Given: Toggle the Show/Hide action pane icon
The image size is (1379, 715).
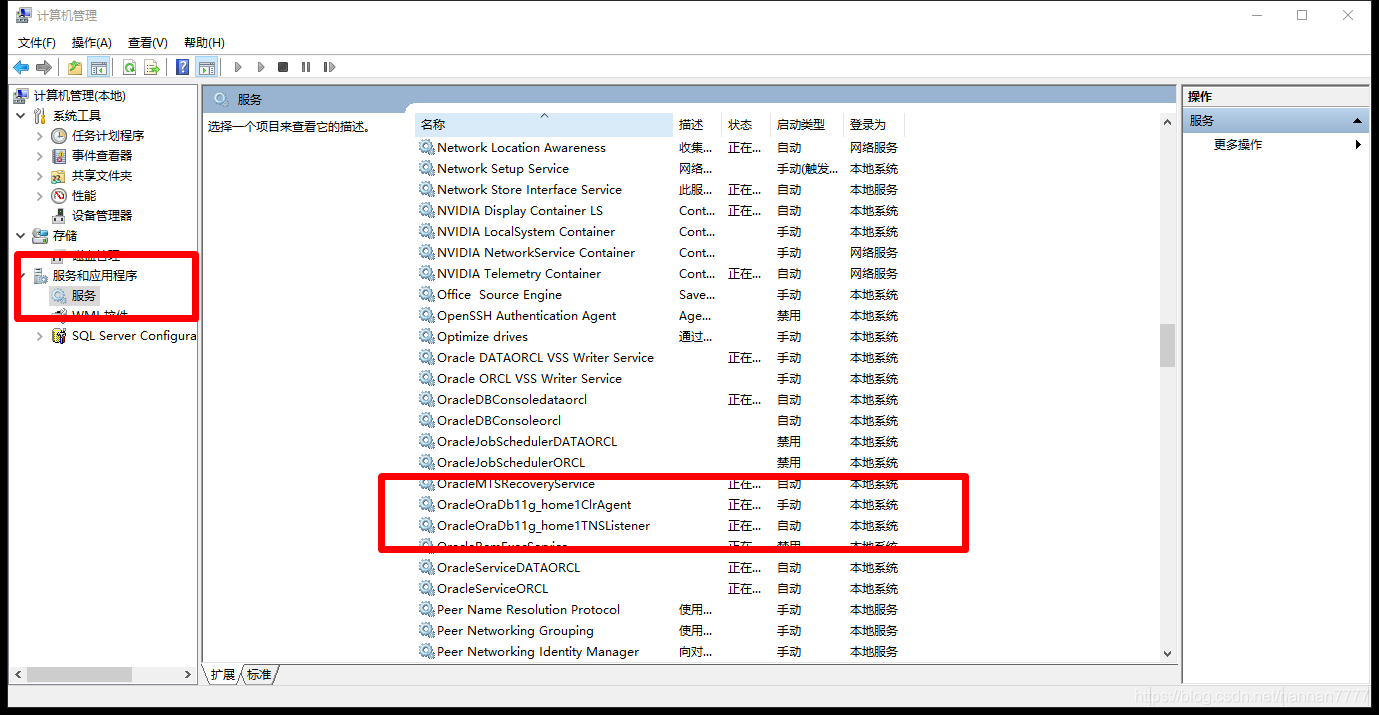Looking at the screenshot, I should (206, 67).
